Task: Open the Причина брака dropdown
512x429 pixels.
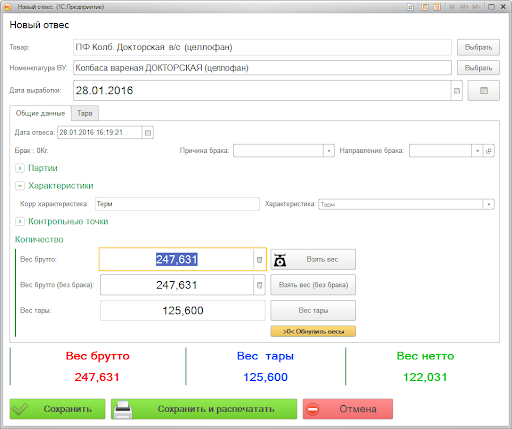Action: [329, 151]
